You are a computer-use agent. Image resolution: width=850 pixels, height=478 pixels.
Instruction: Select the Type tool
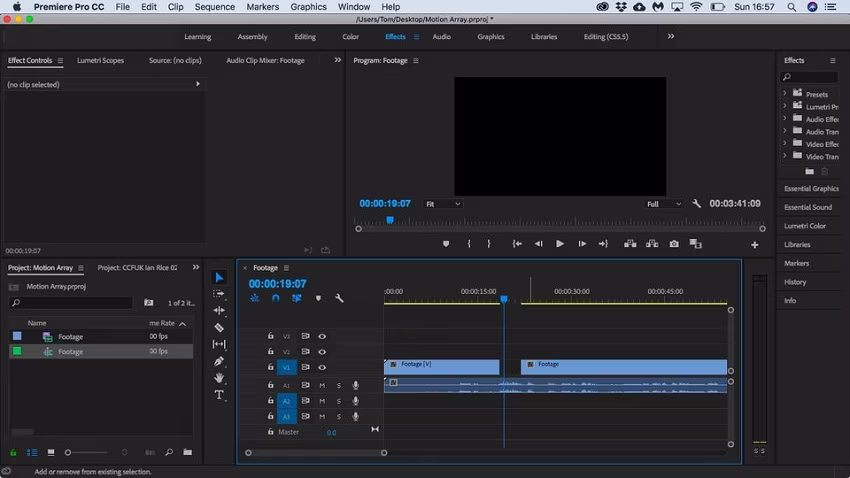pos(219,394)
